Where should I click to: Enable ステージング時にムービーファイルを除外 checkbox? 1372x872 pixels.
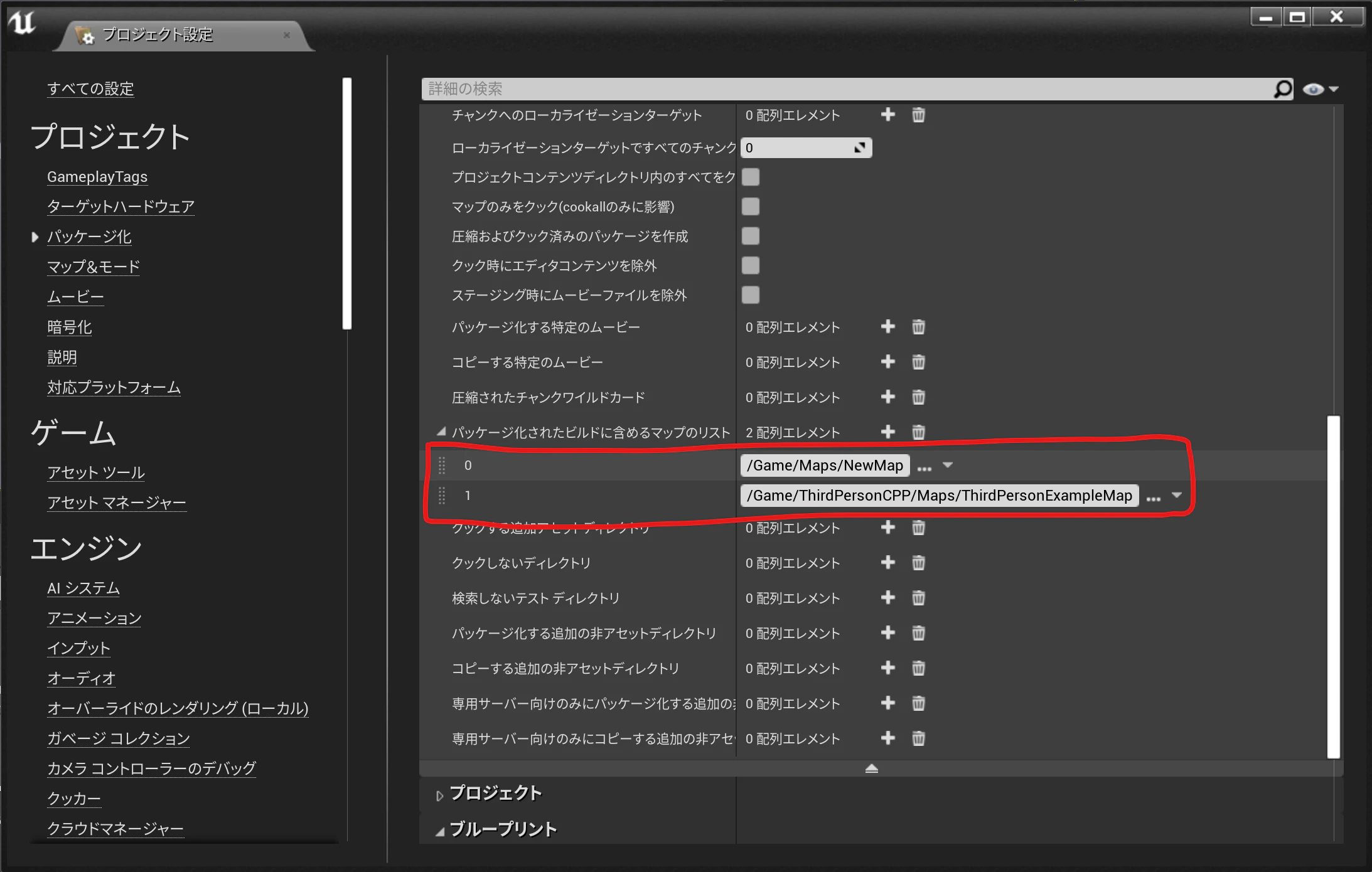[751, 295]
